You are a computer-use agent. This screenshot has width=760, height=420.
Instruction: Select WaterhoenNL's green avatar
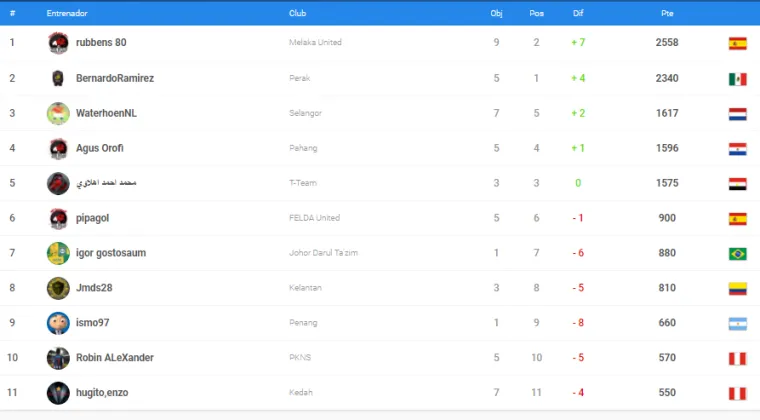(58, 113)
